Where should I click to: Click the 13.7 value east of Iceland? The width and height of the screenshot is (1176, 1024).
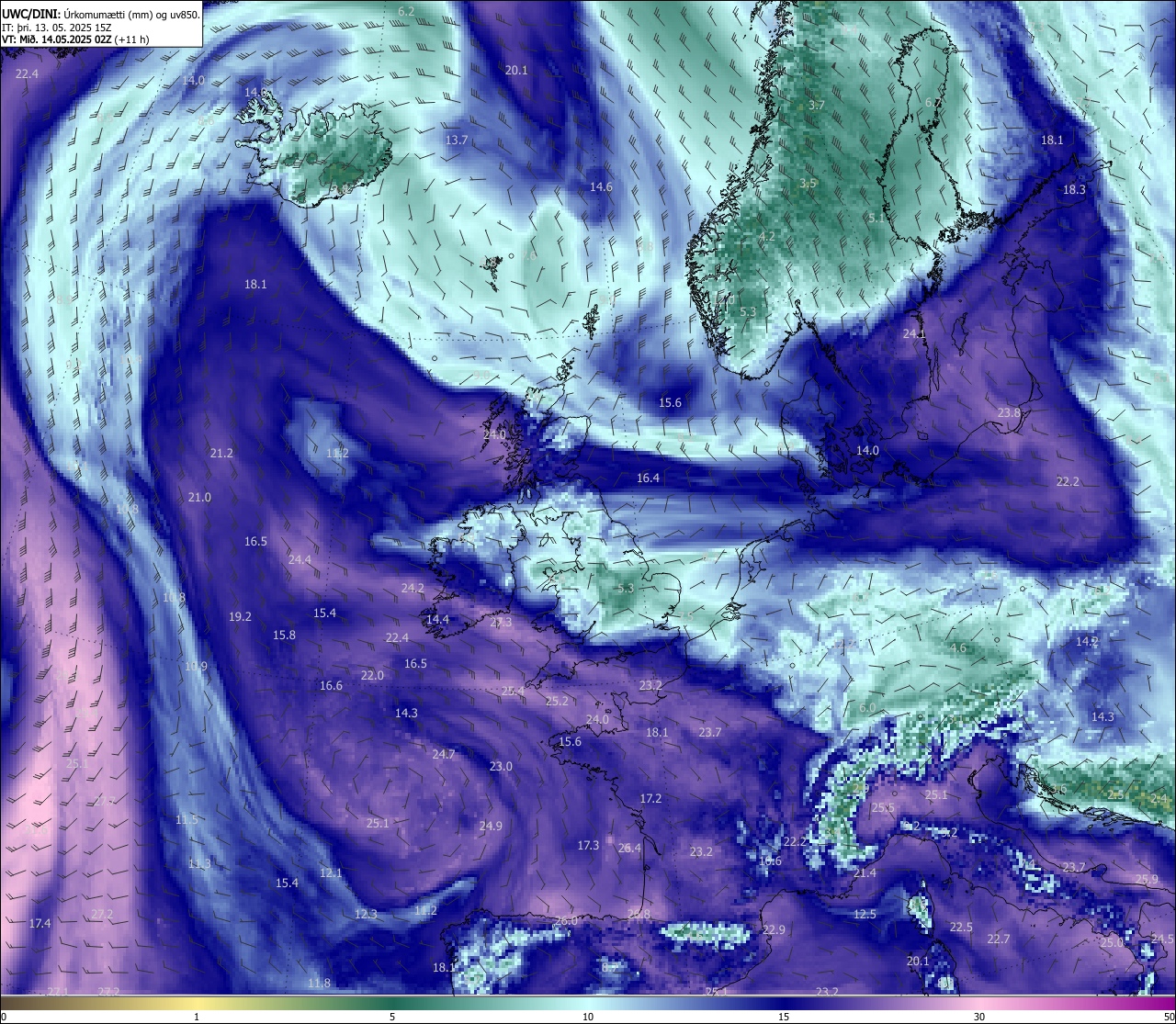pyautogui.click(x=457, y=141)
